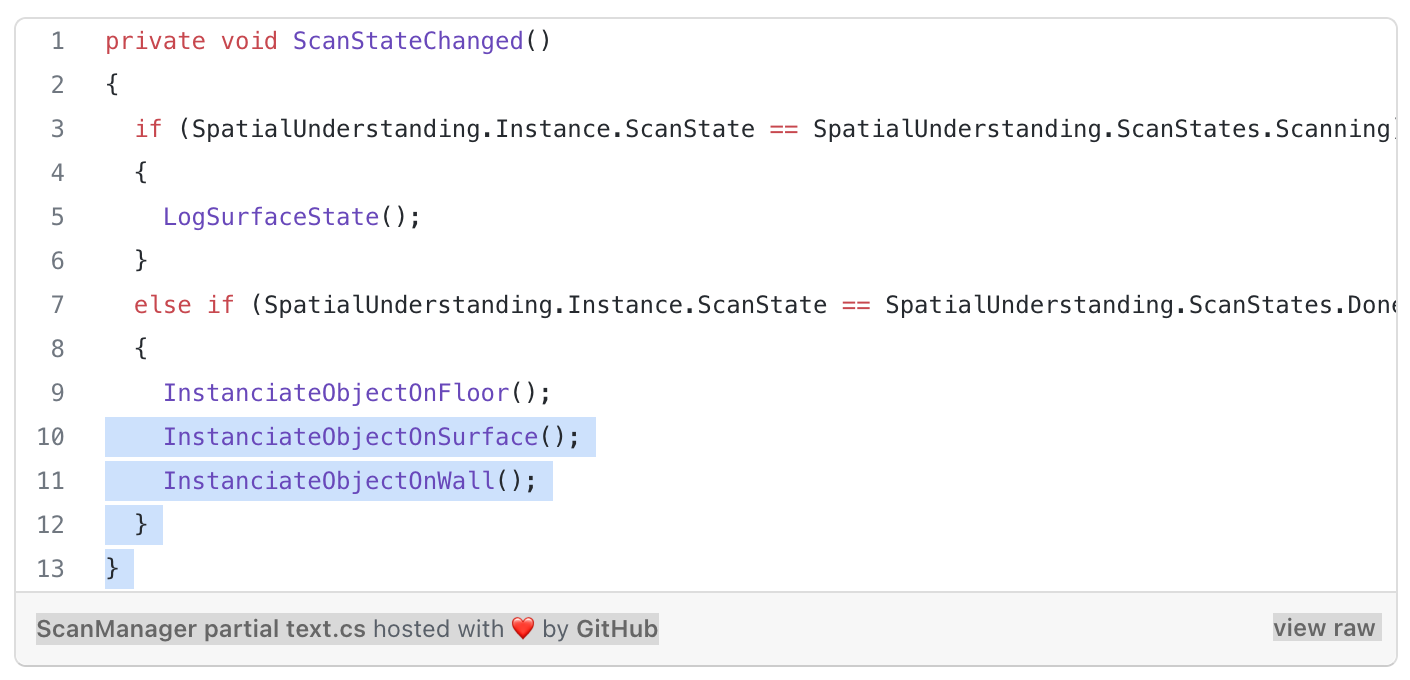Image resolution: width=1410 pixels, height=680 pixels.
Task: Click the closing brace on line 13
Action: point(112,569)
